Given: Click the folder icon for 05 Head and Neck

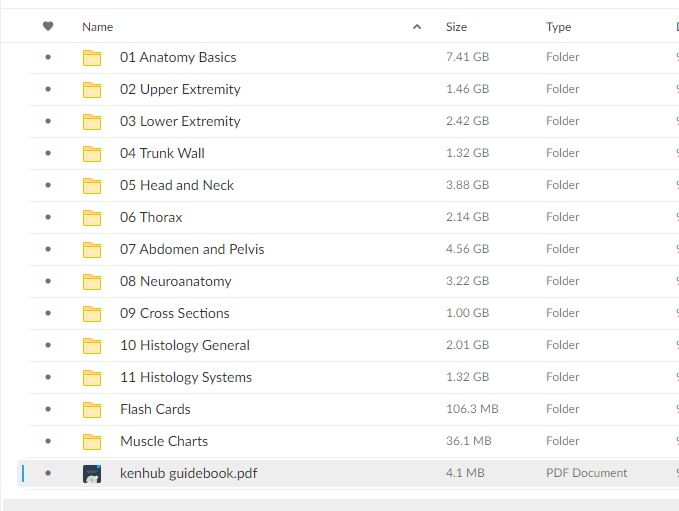Looking at the screenshot, I should coord(92,186).
